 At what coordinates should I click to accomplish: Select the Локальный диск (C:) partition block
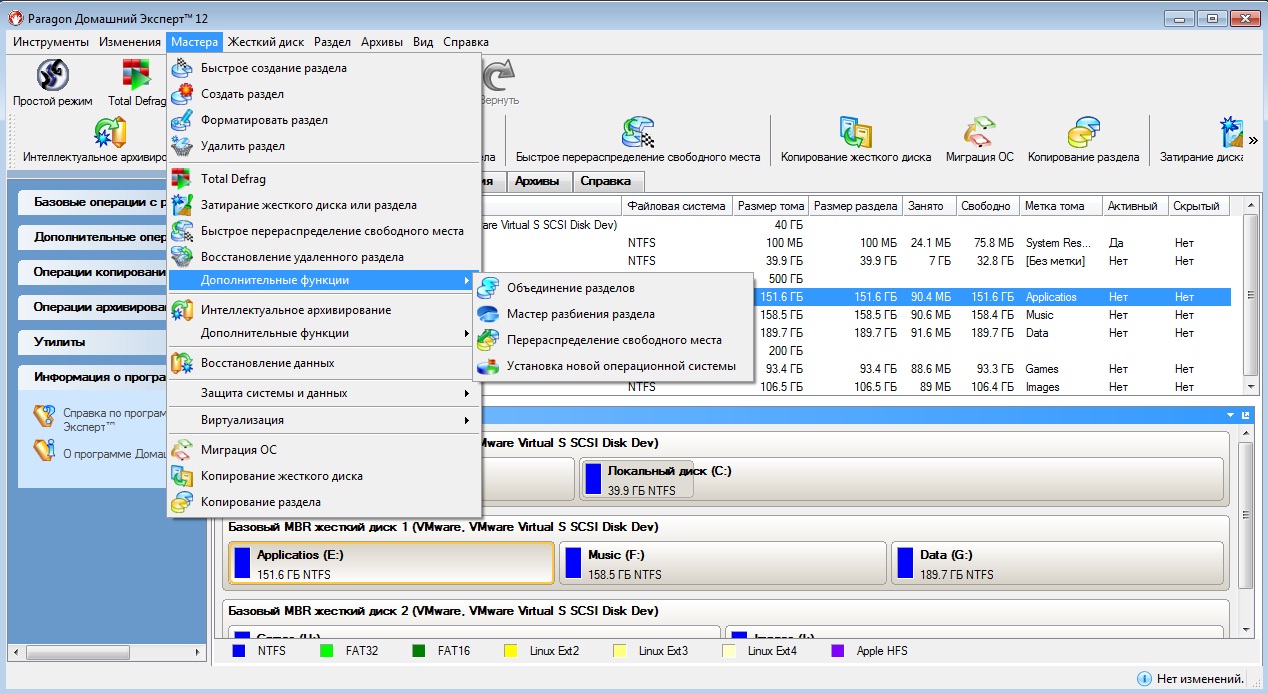[901, 480]
